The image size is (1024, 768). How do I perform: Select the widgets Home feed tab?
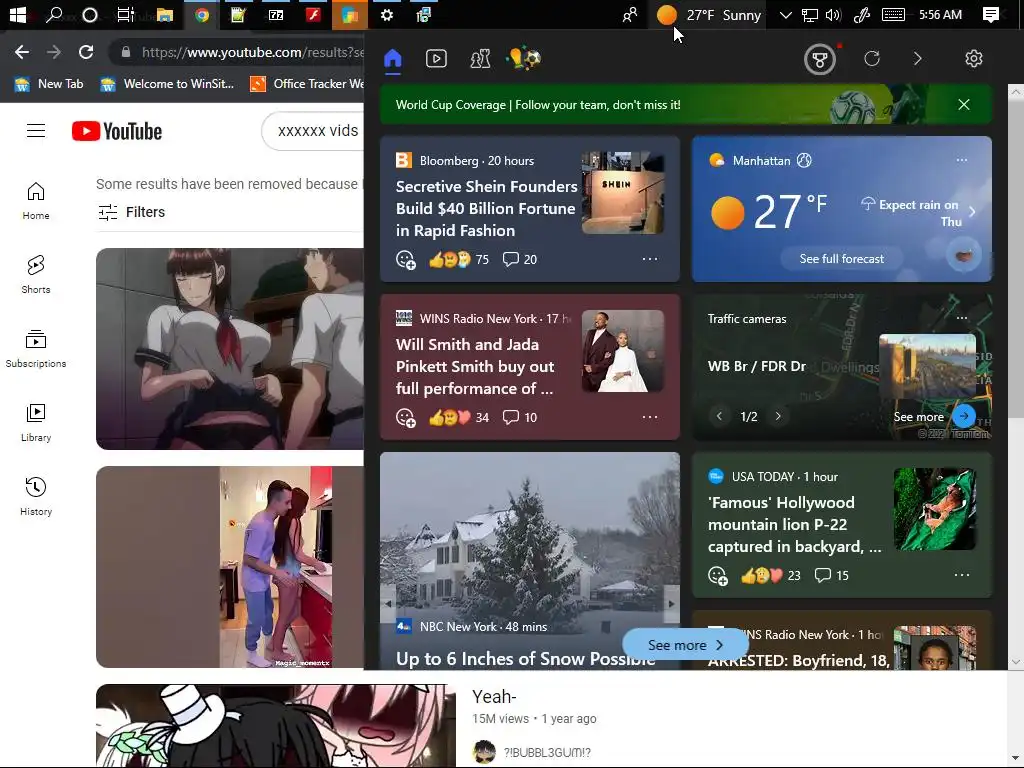tap(392, 59)
